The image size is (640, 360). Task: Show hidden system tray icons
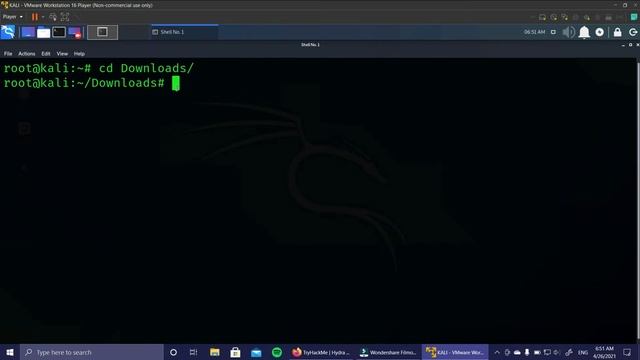[497, 352]
